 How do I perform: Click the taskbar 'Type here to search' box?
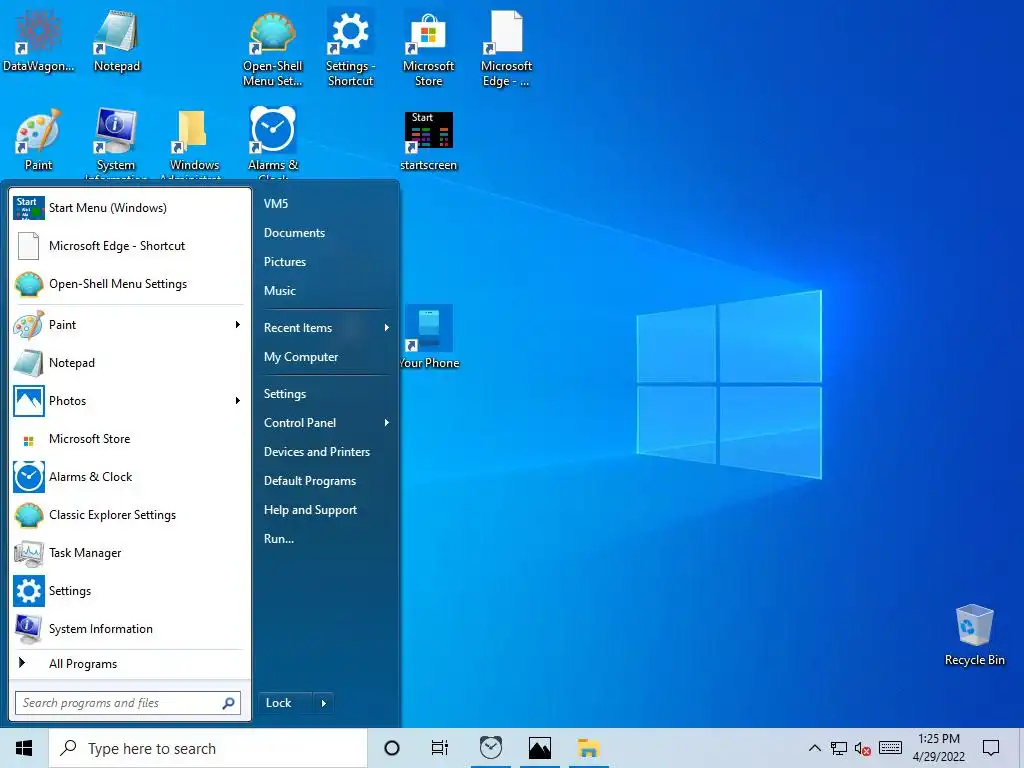click(208, 748)
